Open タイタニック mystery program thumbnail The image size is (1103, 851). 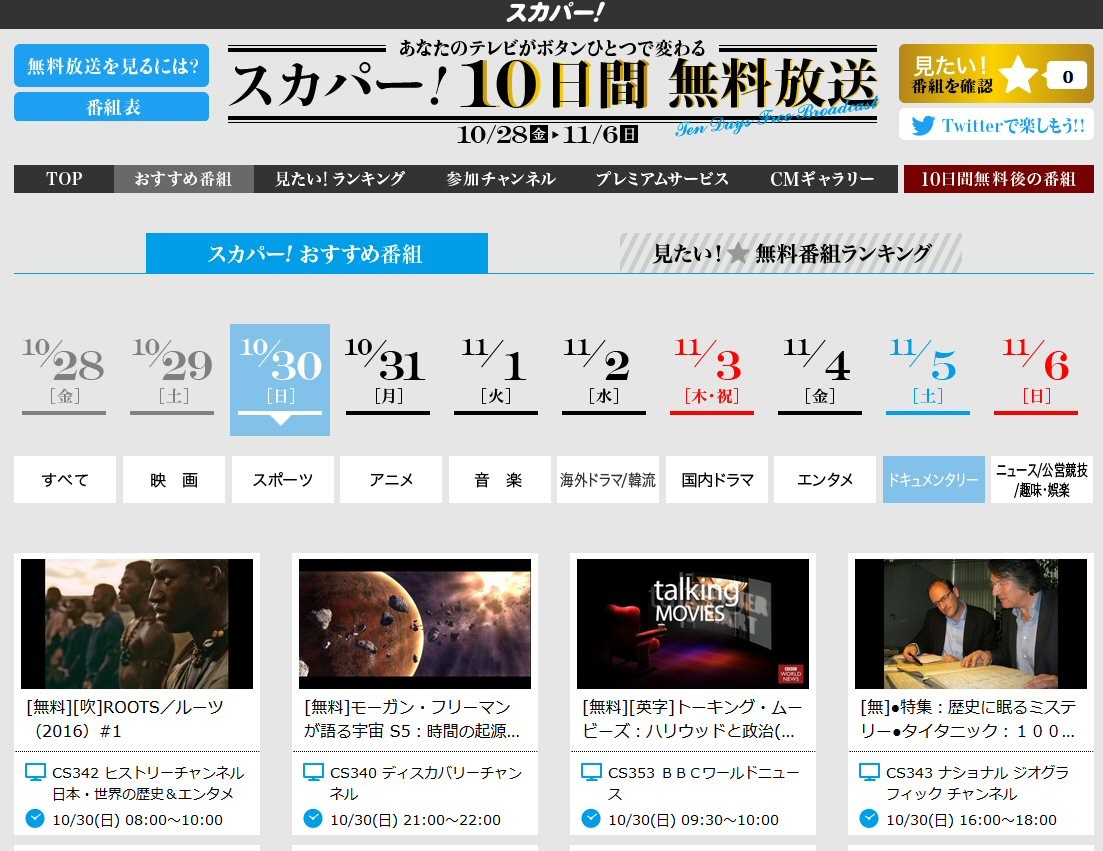(971, 624)
